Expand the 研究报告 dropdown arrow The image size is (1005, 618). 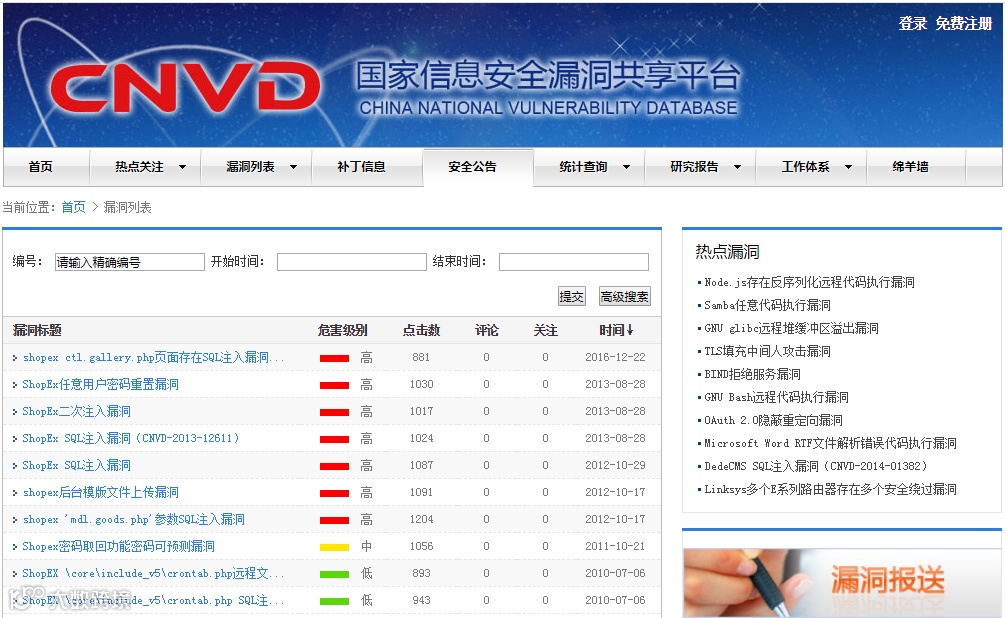coord(738,167)
